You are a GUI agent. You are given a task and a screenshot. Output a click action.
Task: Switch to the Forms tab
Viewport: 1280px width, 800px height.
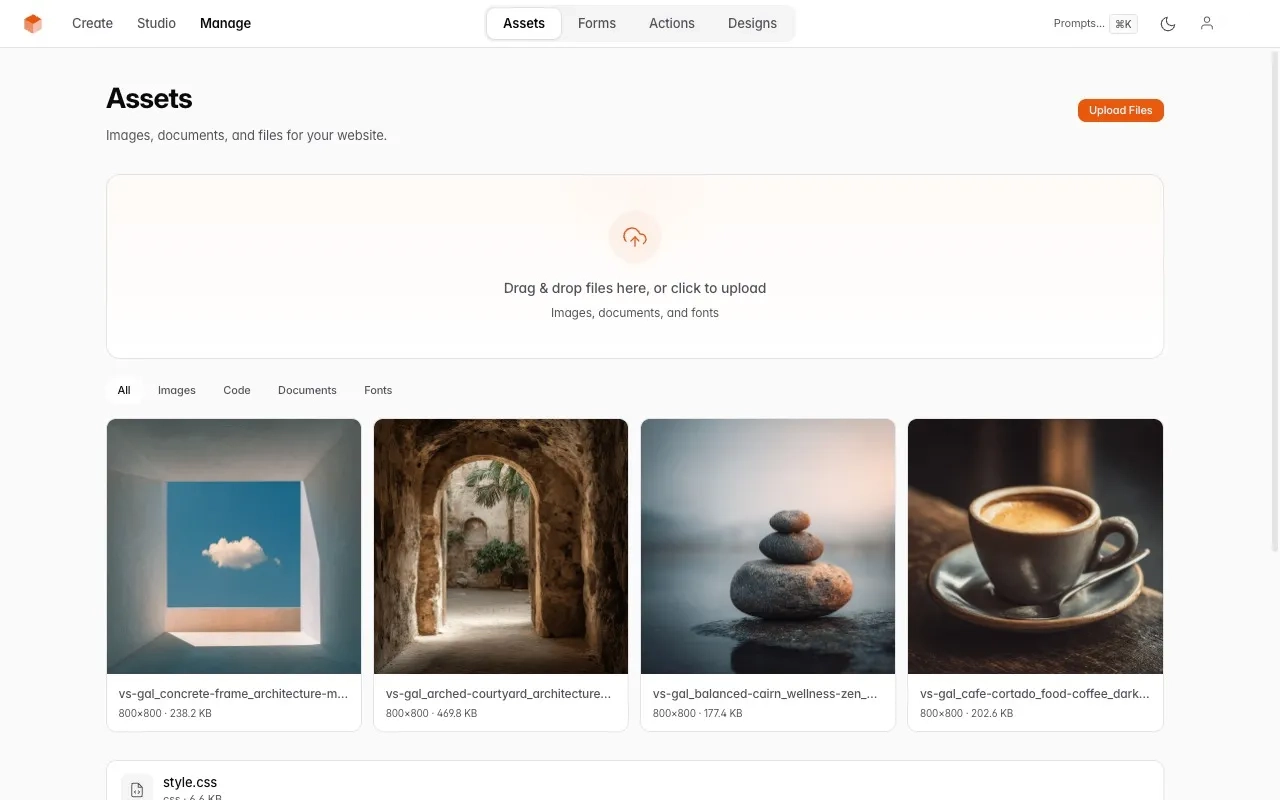tap(596, 22)
